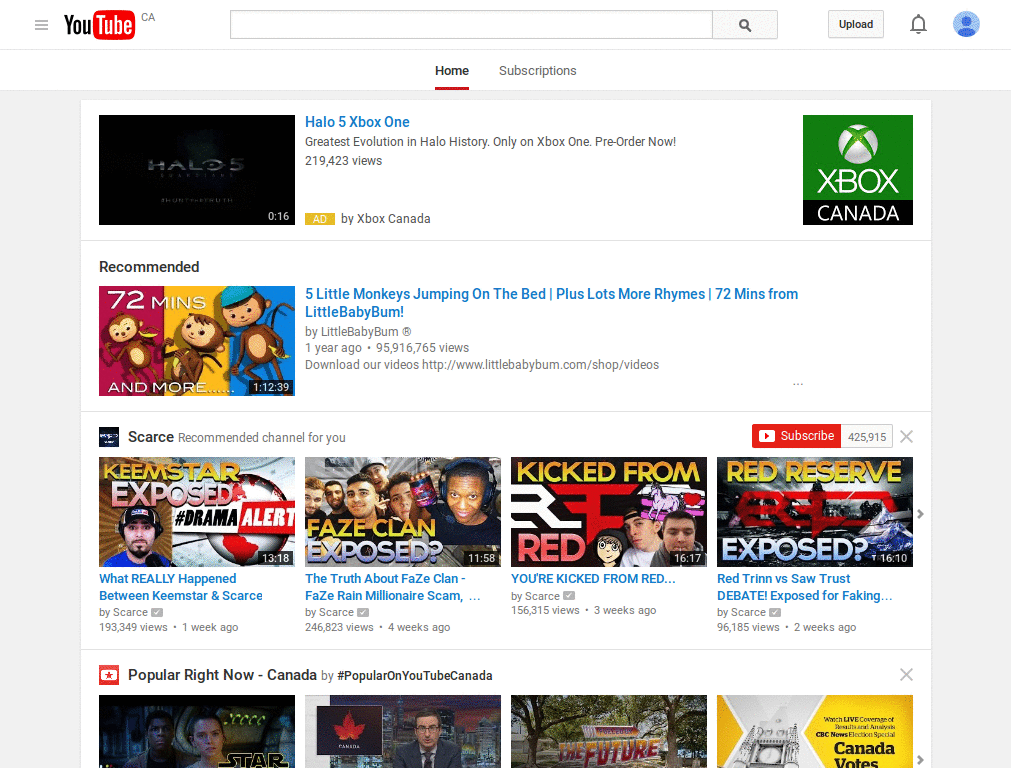Dismiss the Popular Right Now section
The height and width of the screenshot is (768, 1024).
click(x=906, y=674)
